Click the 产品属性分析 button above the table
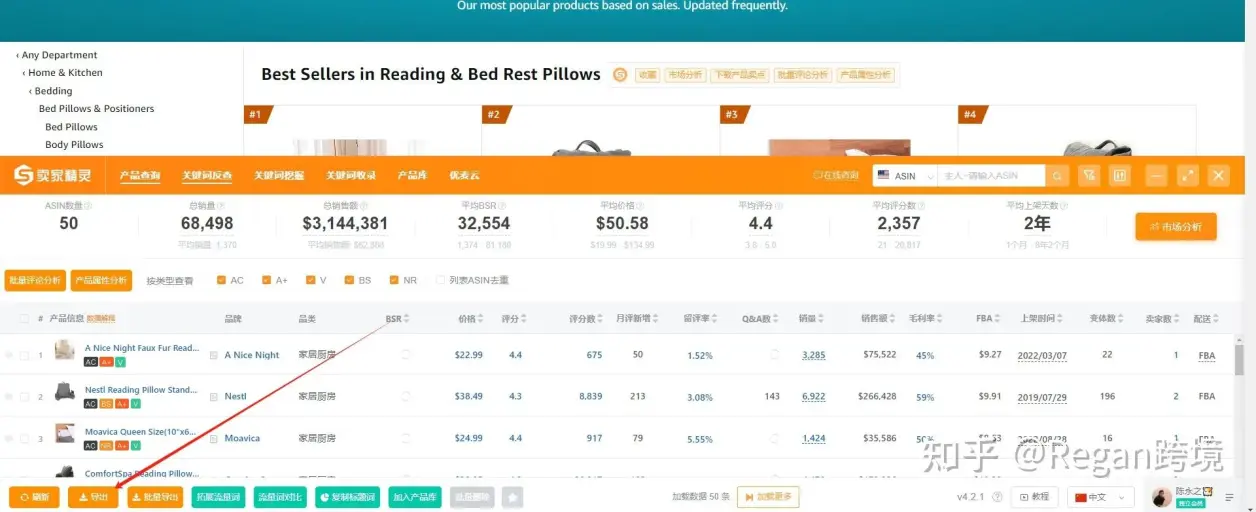The image size is (1256, 512). point(101,280)
